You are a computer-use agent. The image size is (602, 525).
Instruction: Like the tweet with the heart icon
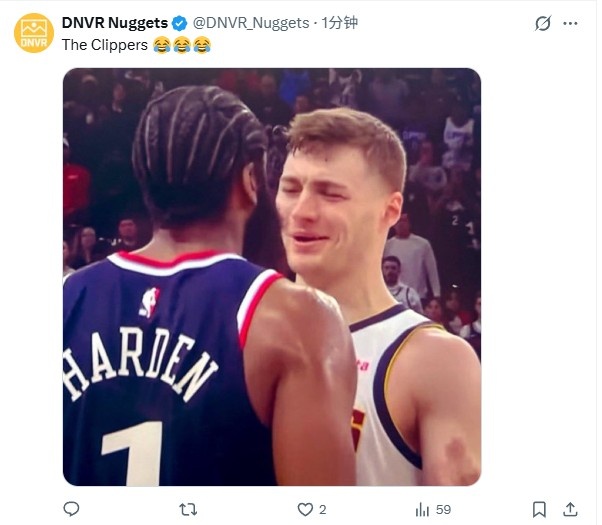(305, 510)
